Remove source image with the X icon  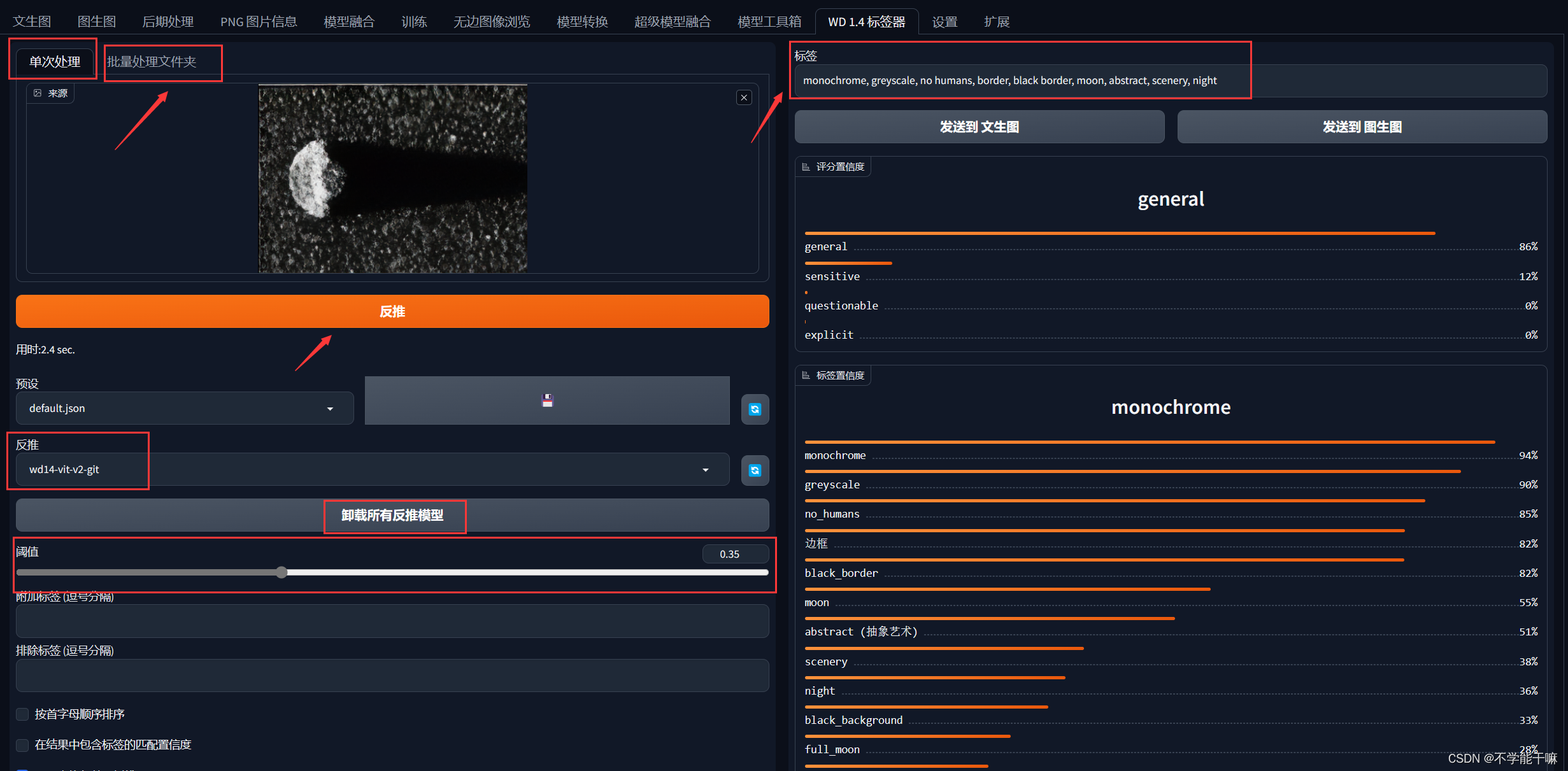coord(744,97)
